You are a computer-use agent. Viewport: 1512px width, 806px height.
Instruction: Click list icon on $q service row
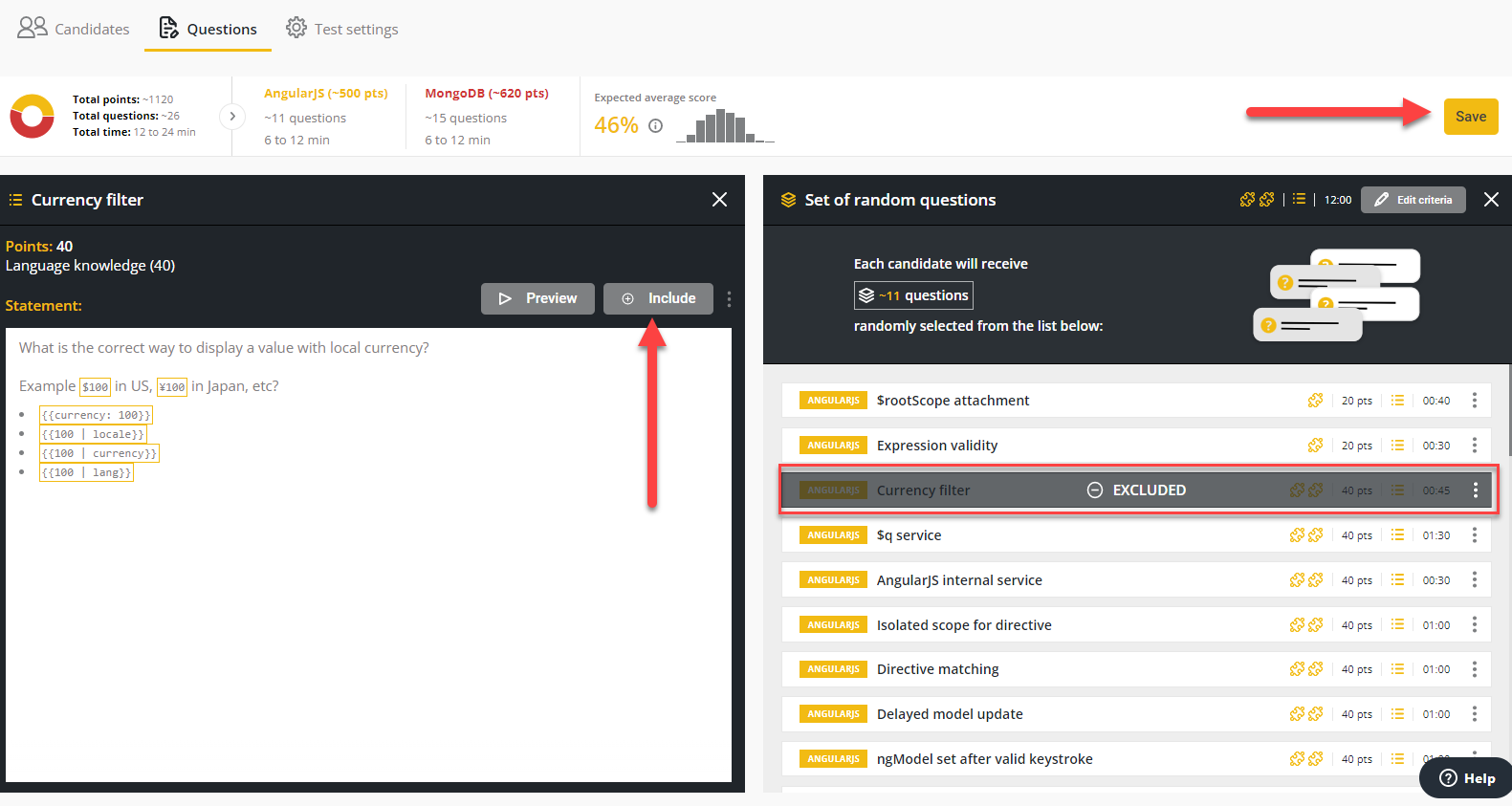click(x=1397, y=535)
